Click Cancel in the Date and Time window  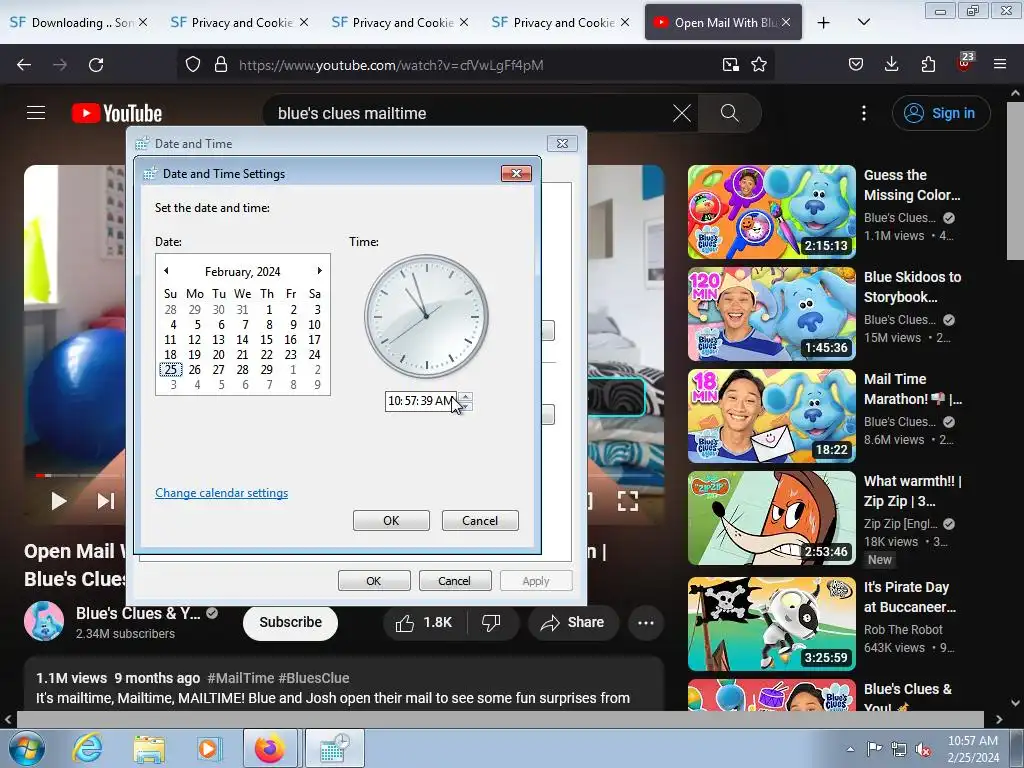point(455,581)
